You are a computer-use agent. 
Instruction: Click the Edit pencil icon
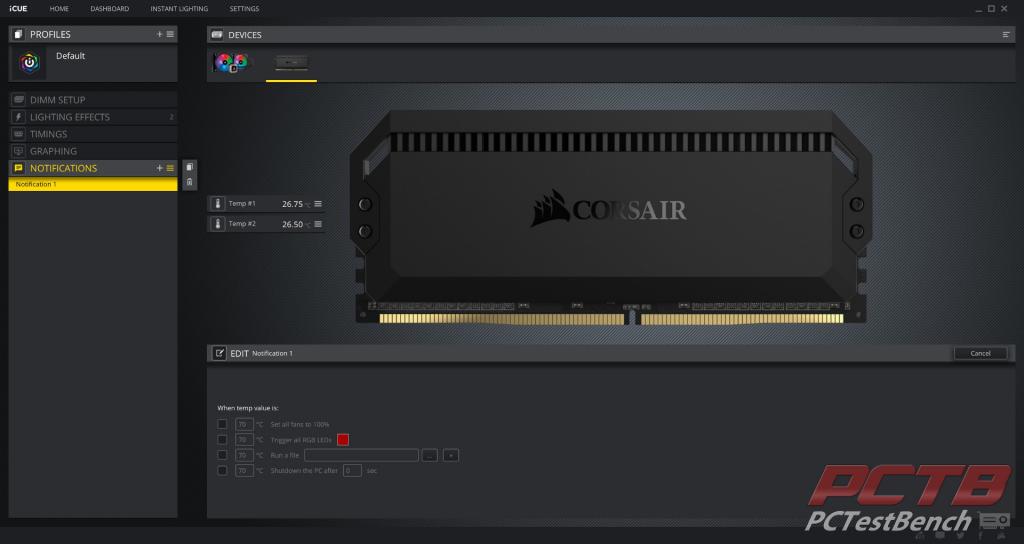[219, 353]
